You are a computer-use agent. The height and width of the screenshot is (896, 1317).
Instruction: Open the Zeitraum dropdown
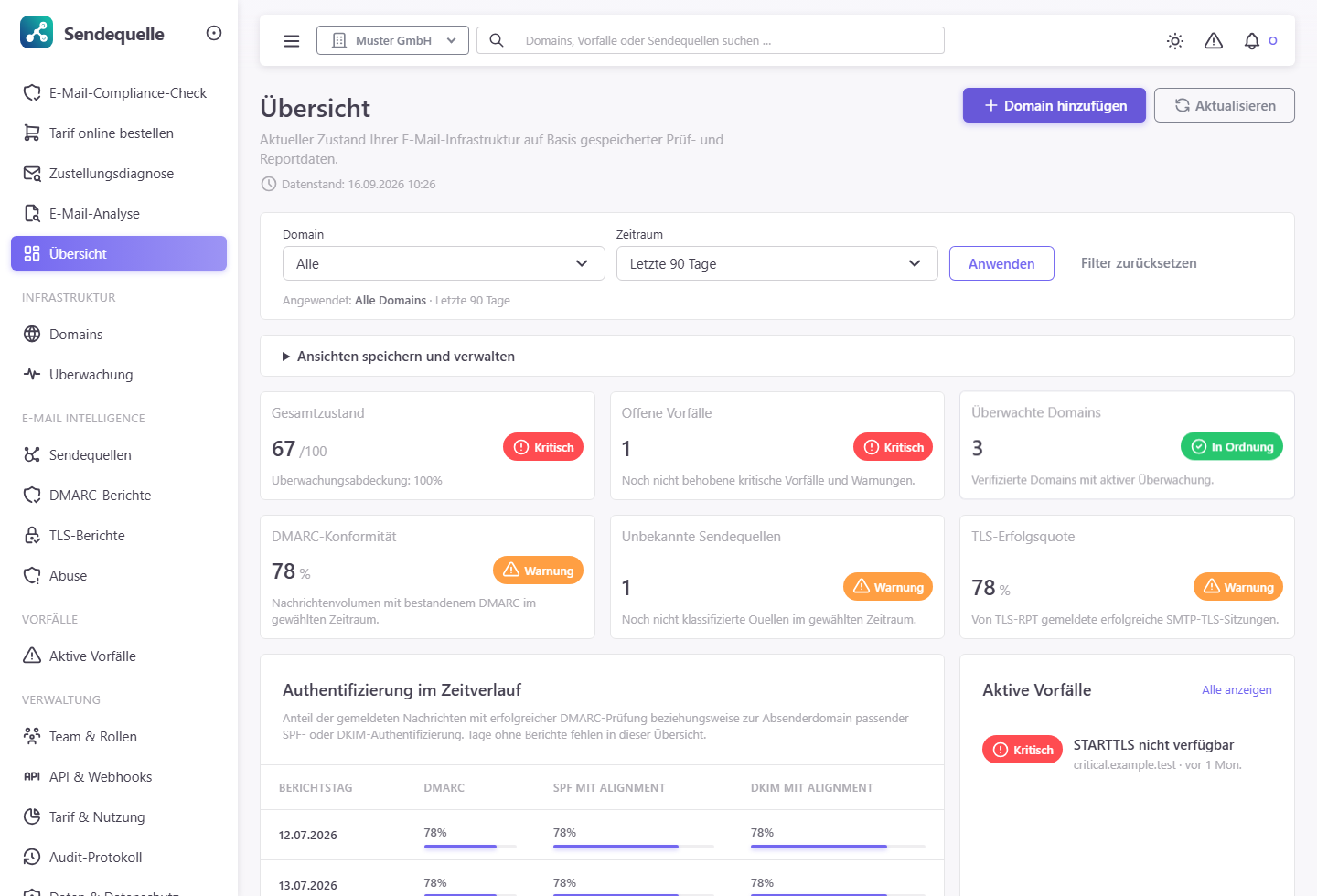point(776,263)
